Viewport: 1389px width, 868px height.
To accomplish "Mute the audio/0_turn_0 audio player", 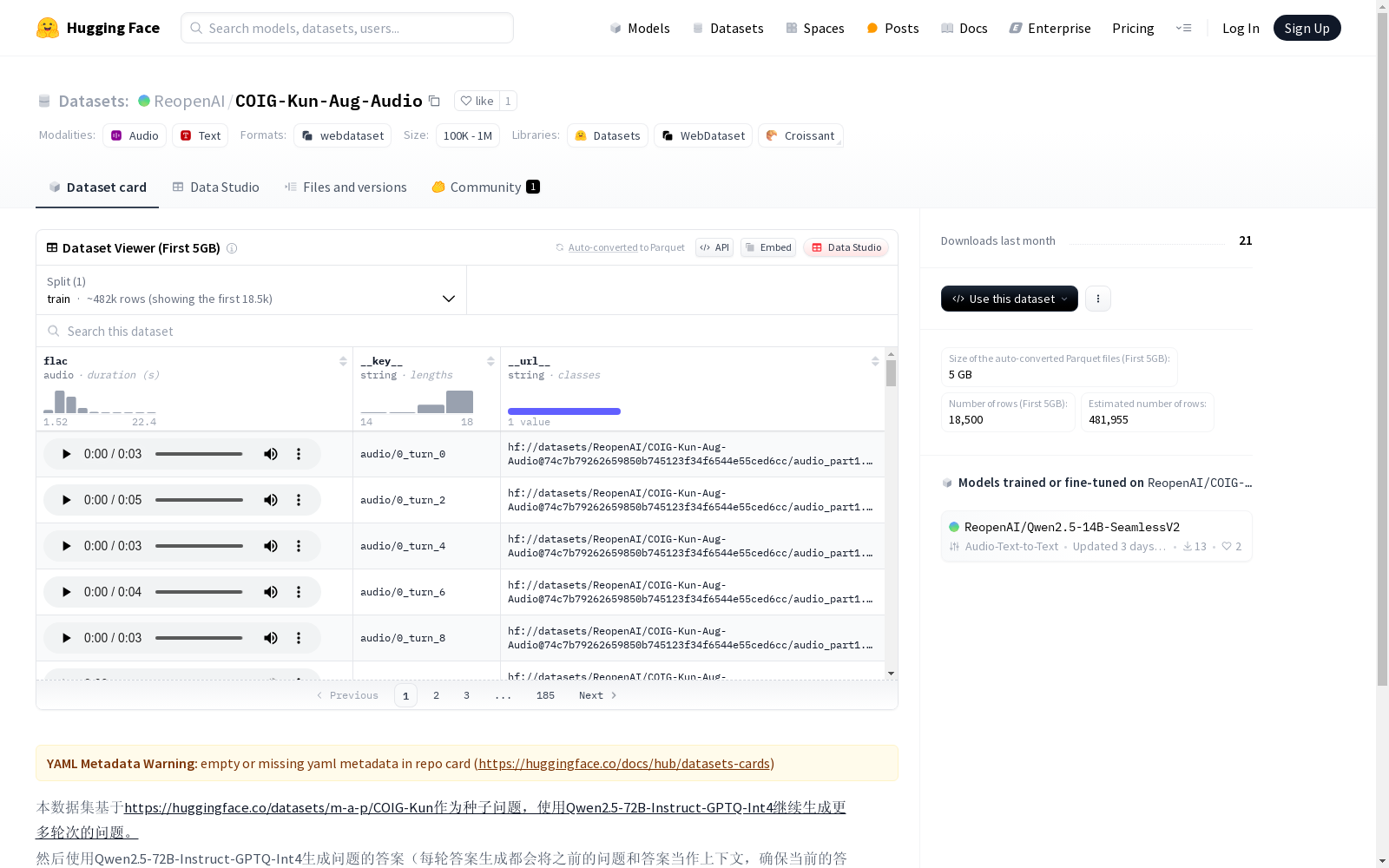I will 271,454.
